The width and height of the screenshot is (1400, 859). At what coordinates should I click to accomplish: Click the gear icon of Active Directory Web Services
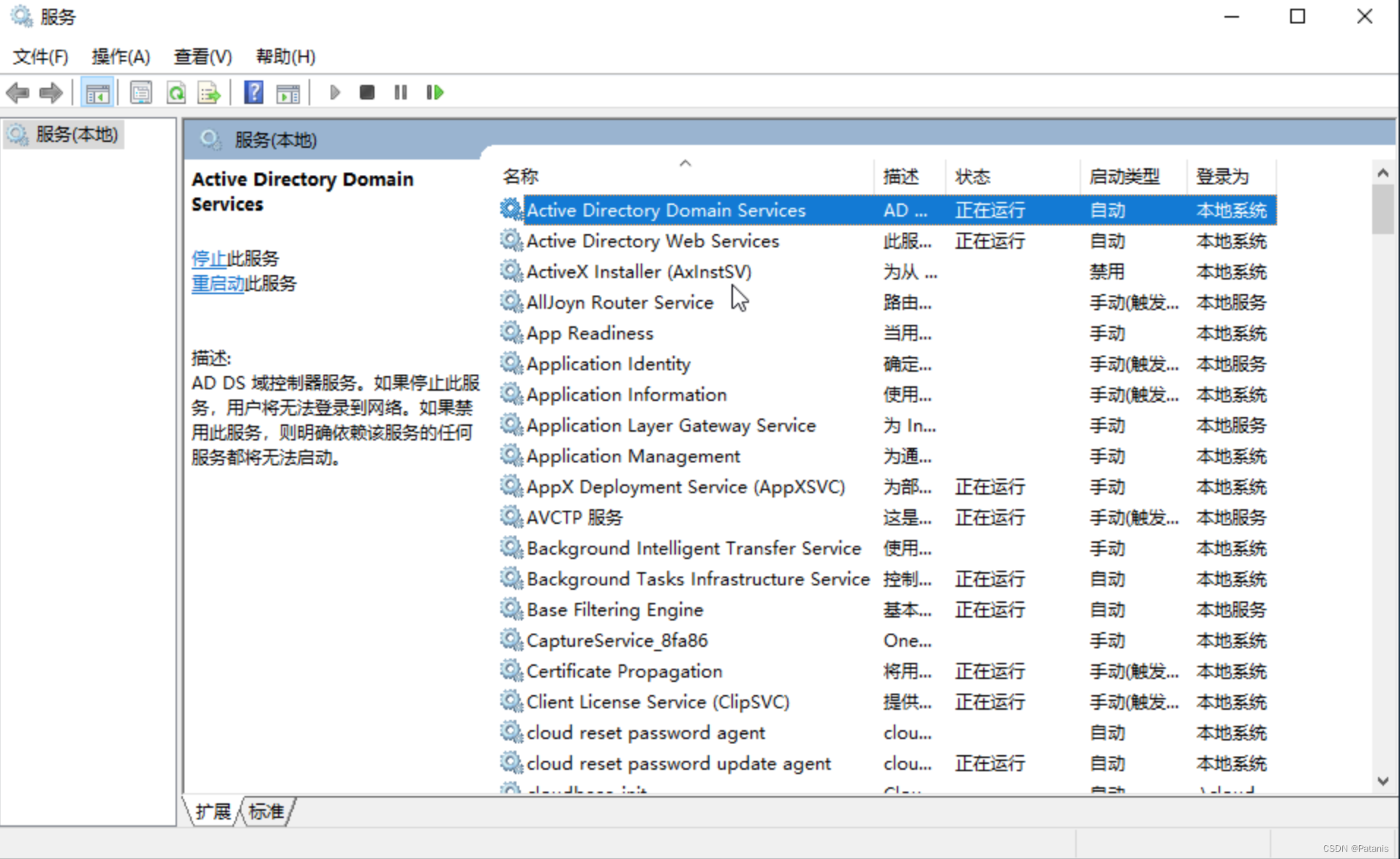pyautogui.click(x=511, y=240)
